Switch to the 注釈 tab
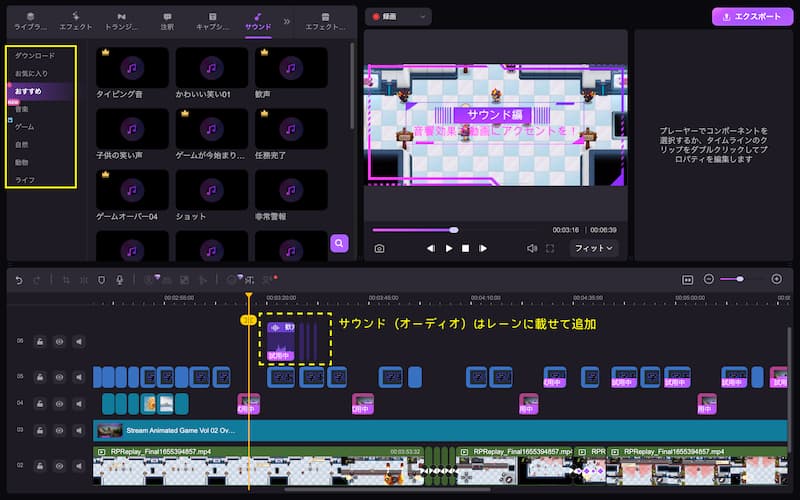 pyautogui.click(x=167, y=21)
